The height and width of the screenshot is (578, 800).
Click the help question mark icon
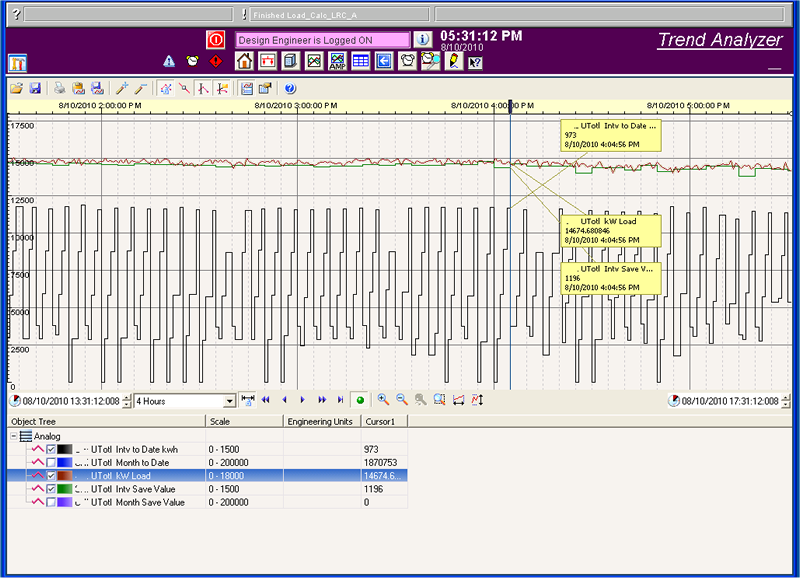point(289,88)
